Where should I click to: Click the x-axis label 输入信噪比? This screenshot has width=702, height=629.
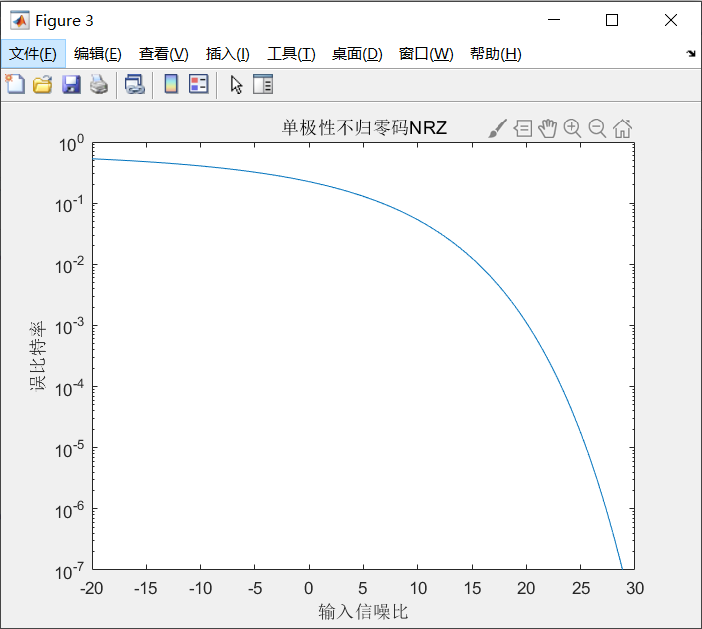pos(363,612)
